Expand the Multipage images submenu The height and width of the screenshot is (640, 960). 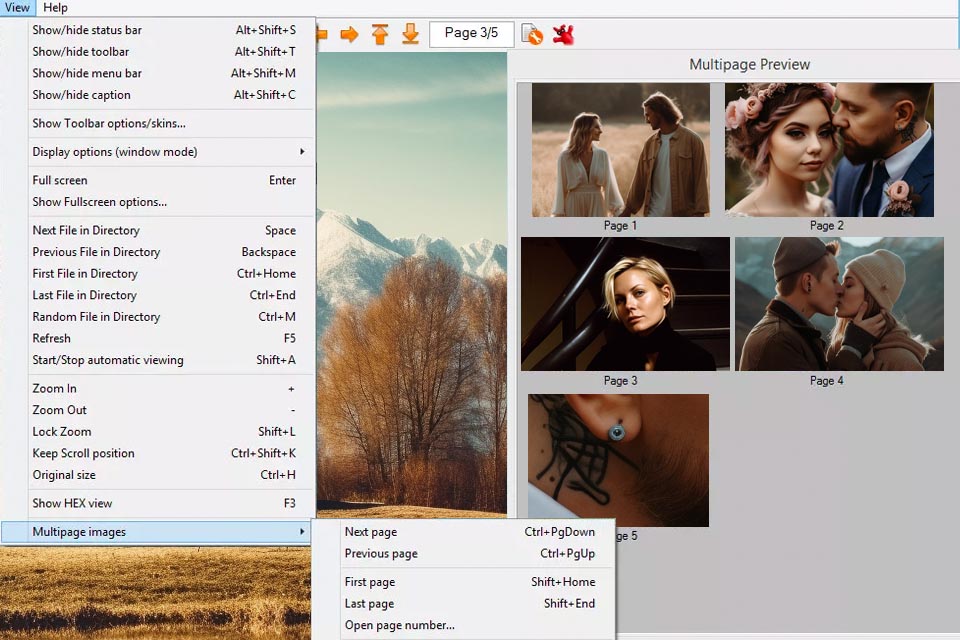point(156,532)
